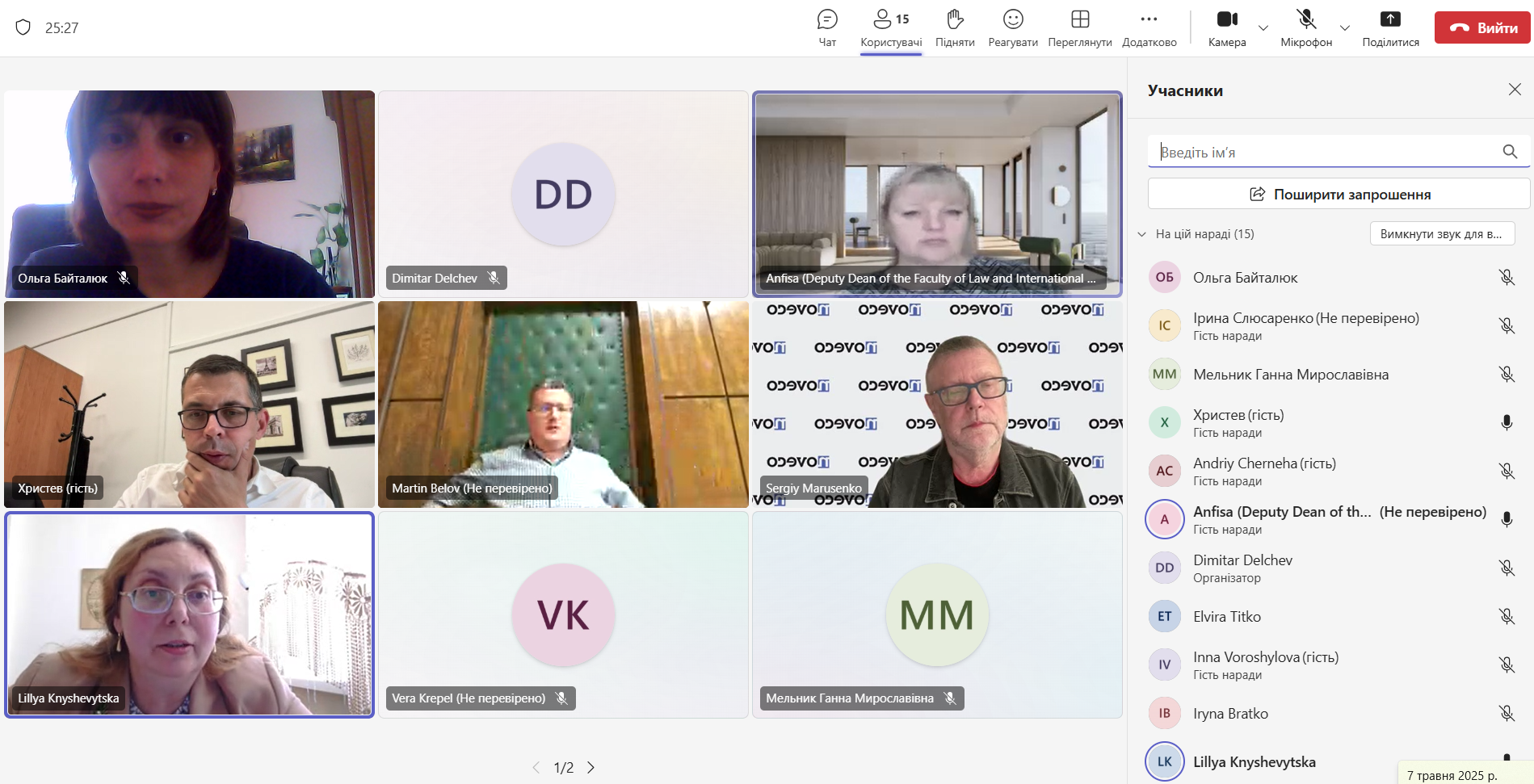Click the Введіть ім'я search field

1325,152
